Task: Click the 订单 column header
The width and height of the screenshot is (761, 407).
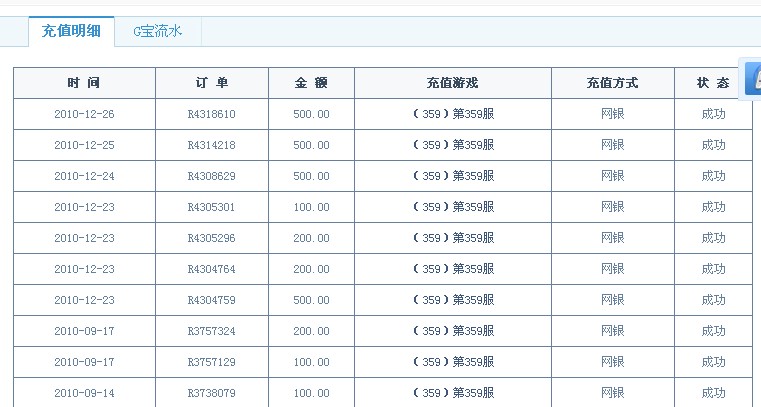Action: click(x=212, y=83)
